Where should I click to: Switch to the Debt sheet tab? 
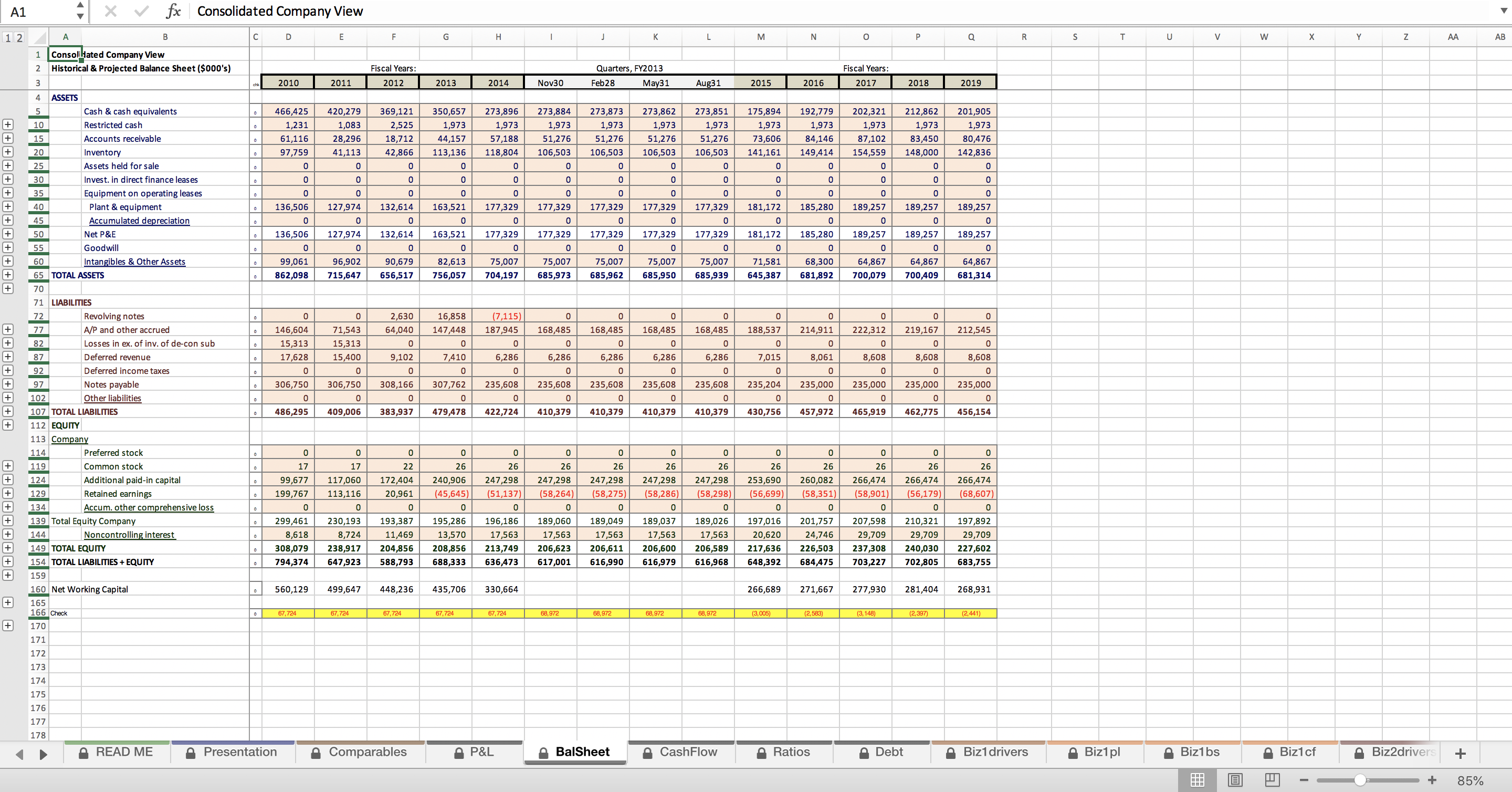pos(881,752)
